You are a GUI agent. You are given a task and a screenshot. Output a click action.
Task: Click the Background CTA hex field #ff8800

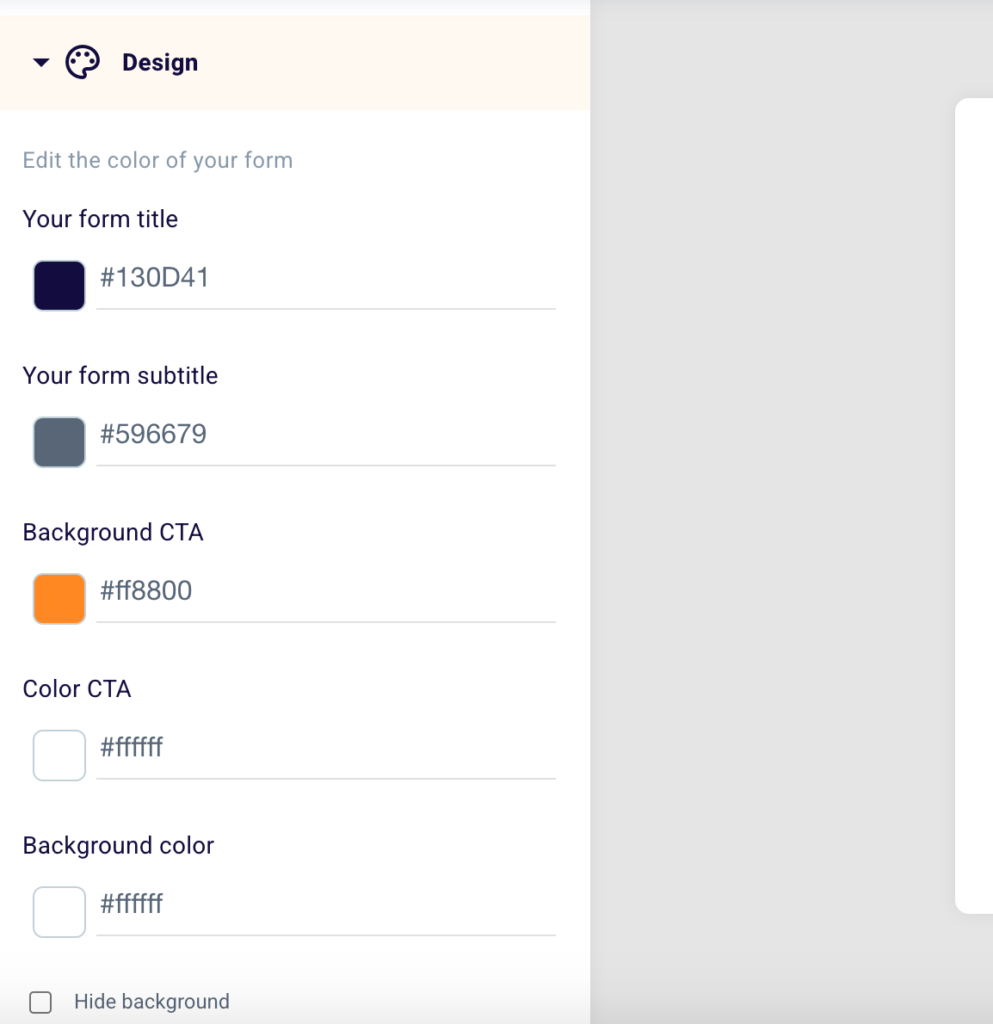[x=325, y=591]
